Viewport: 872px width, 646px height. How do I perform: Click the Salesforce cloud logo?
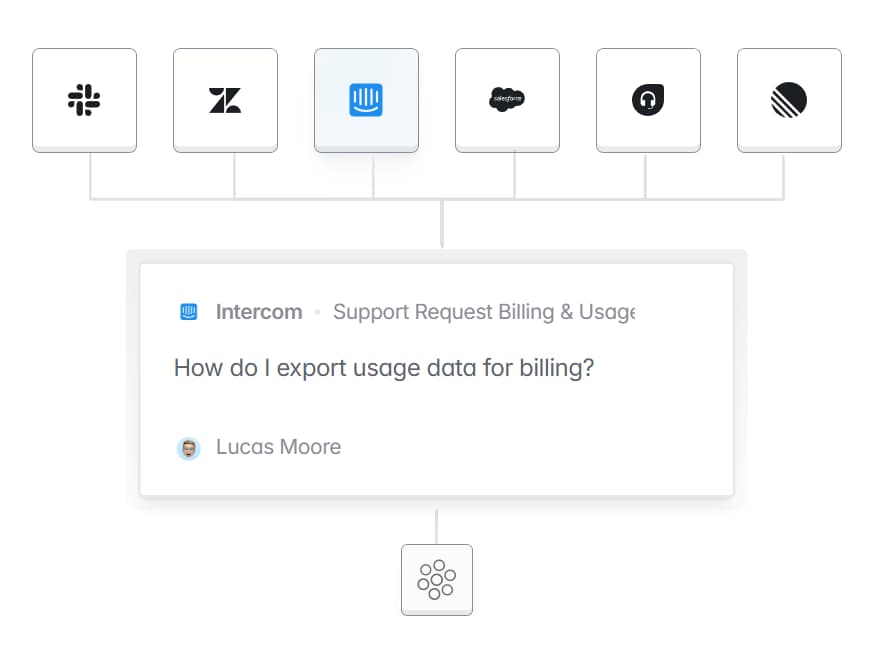click(507, 99)
